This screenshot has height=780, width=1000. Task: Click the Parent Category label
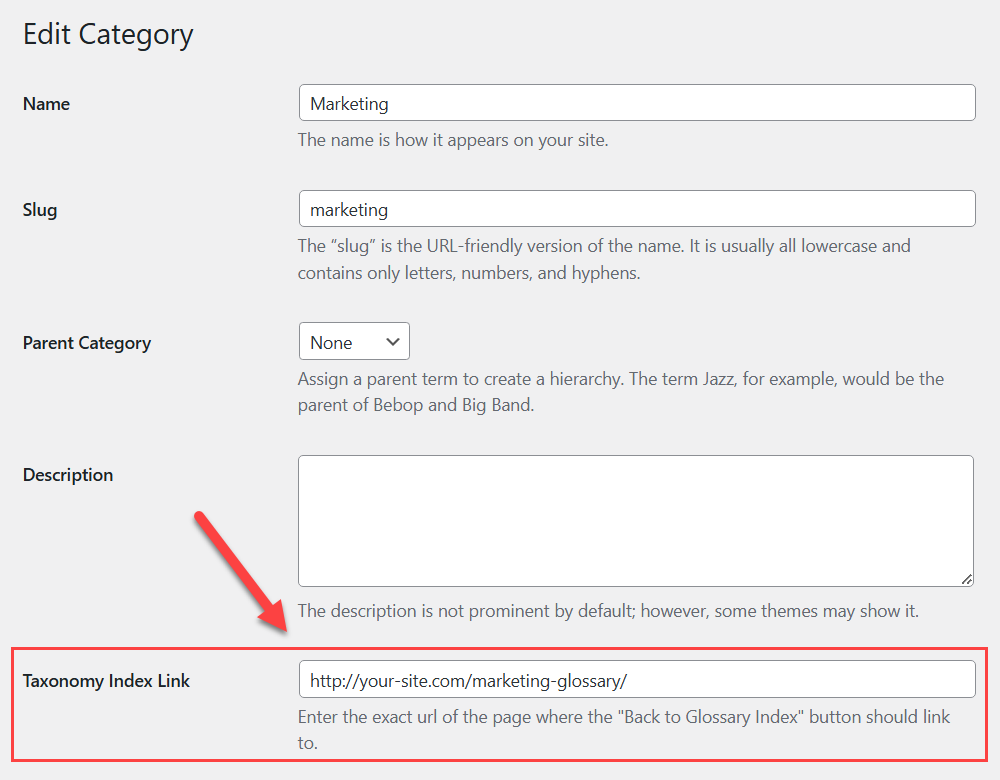[x=87, y=343]
